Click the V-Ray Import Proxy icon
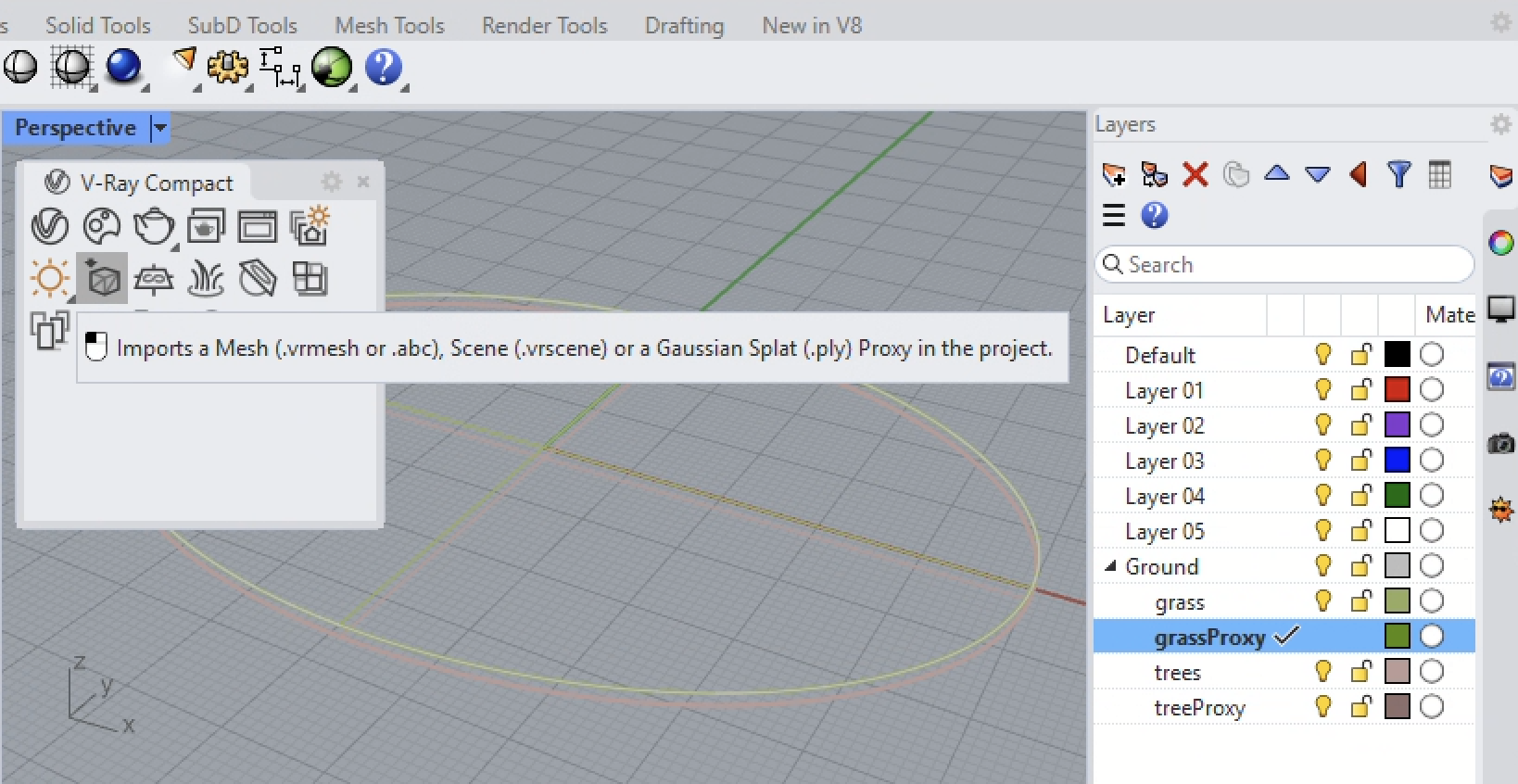The image size is (1518, 784). [102, 278]
